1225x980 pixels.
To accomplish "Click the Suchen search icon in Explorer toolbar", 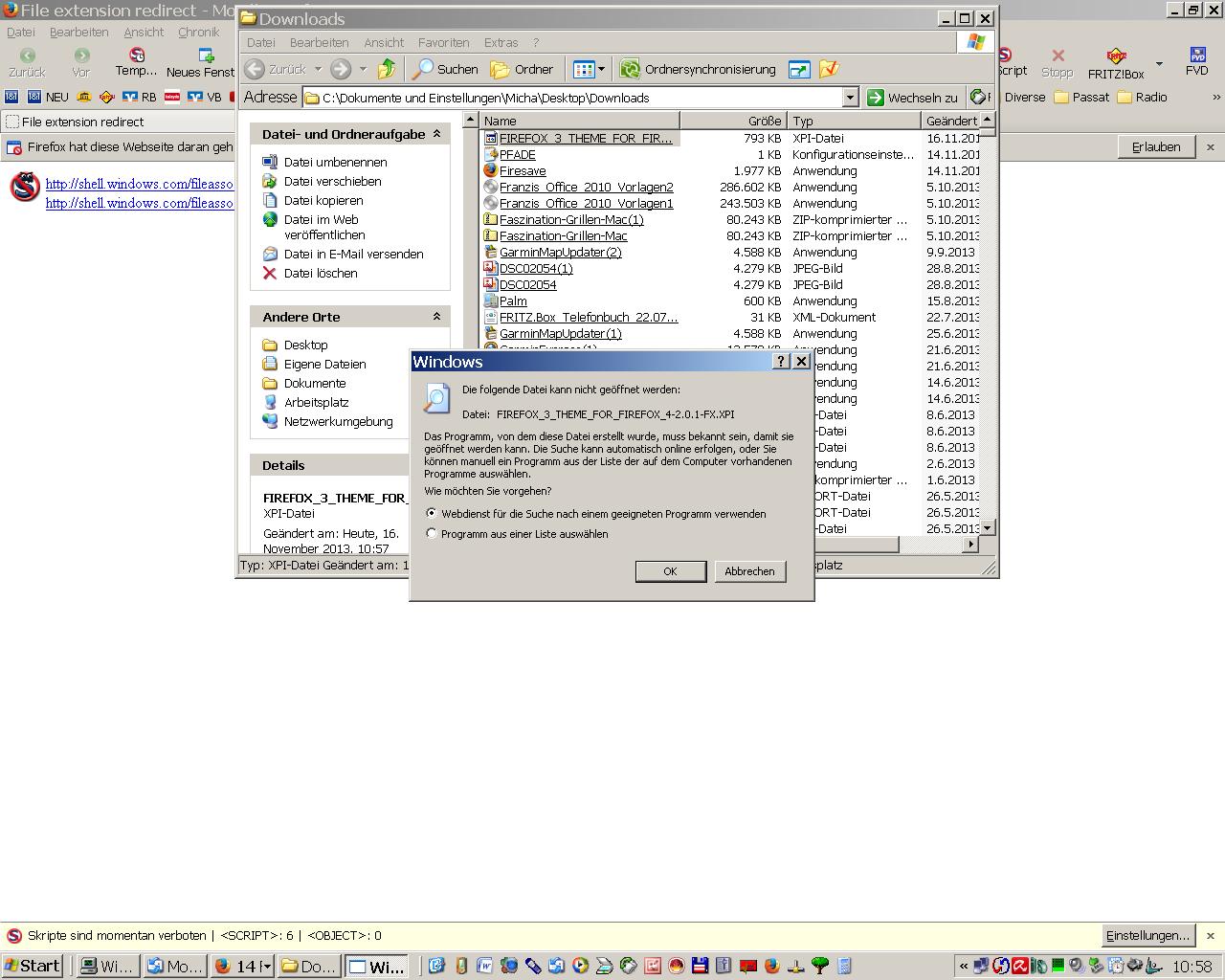I will coord(423,69).
